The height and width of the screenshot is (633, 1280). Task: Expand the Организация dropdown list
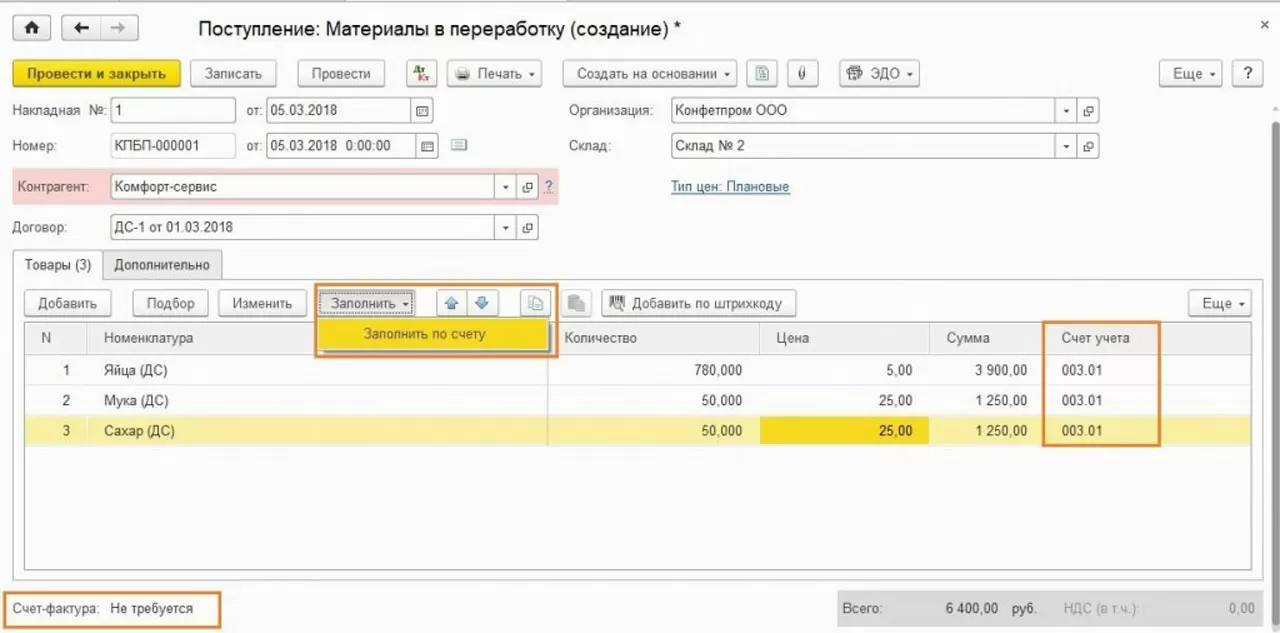tap(1067, 111)
